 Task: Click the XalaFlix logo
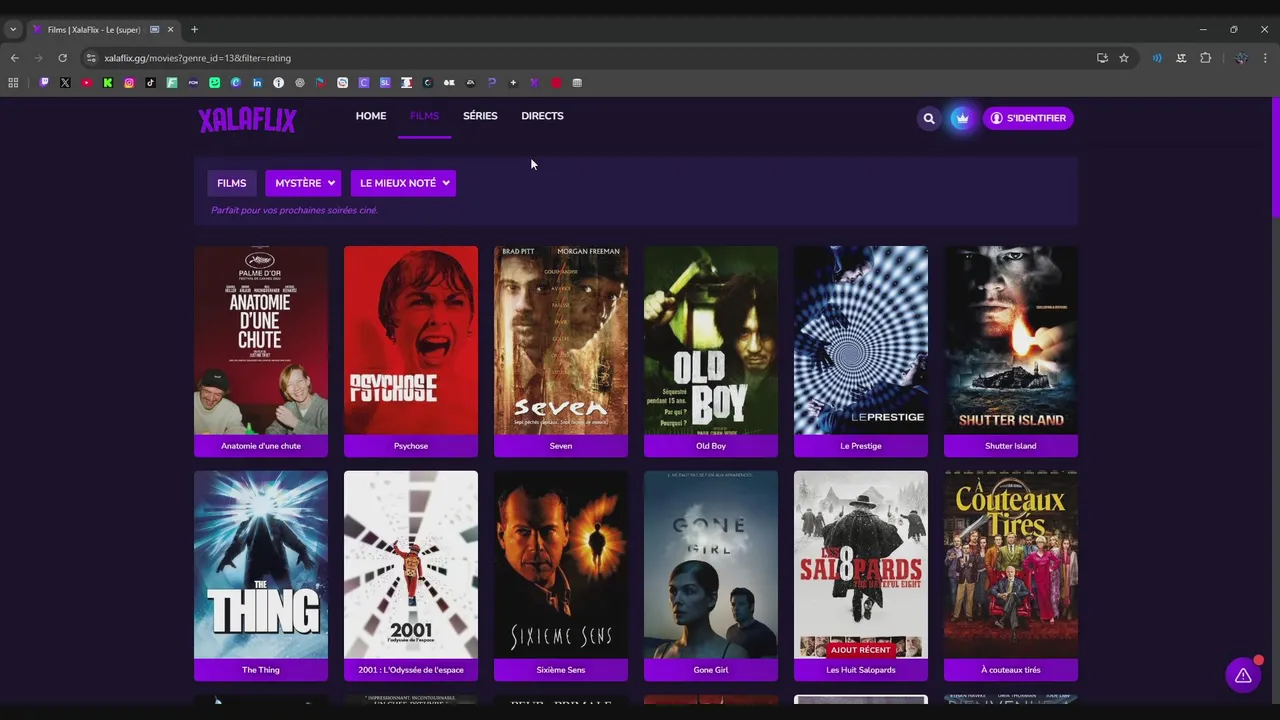pos(247,120)
